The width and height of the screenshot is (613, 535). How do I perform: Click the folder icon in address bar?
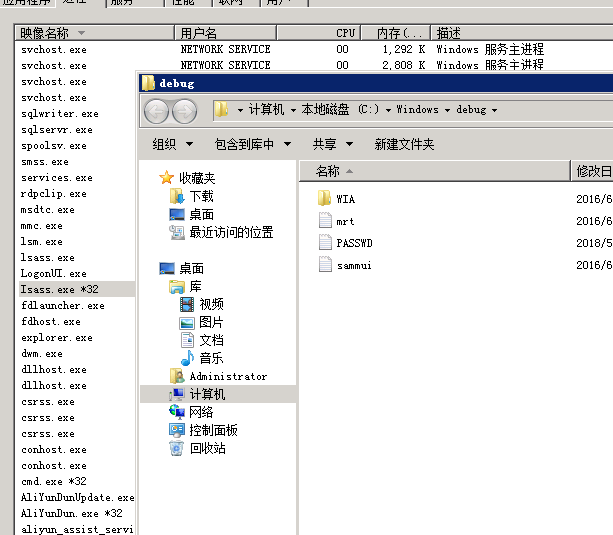(x=221, y=110)
